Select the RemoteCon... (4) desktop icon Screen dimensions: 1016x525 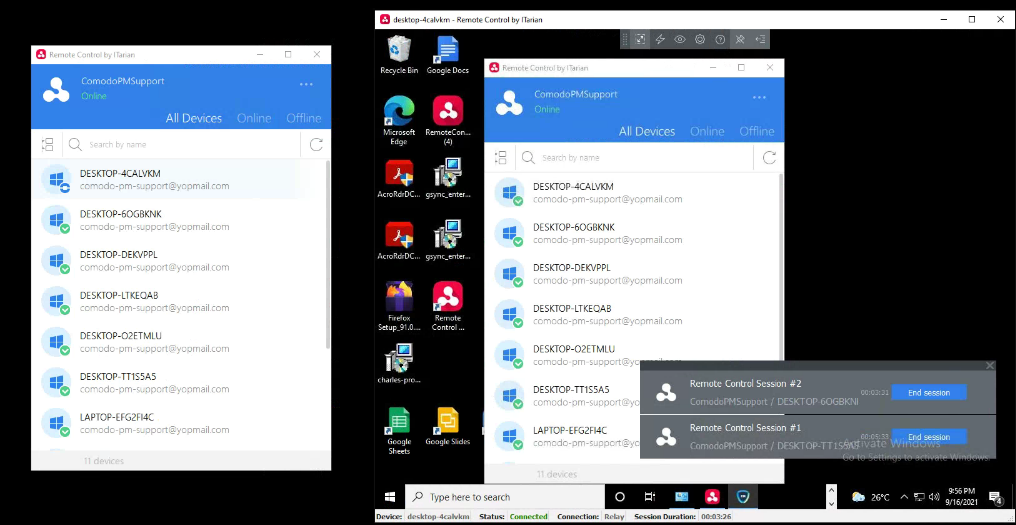[x=448, y=121]
